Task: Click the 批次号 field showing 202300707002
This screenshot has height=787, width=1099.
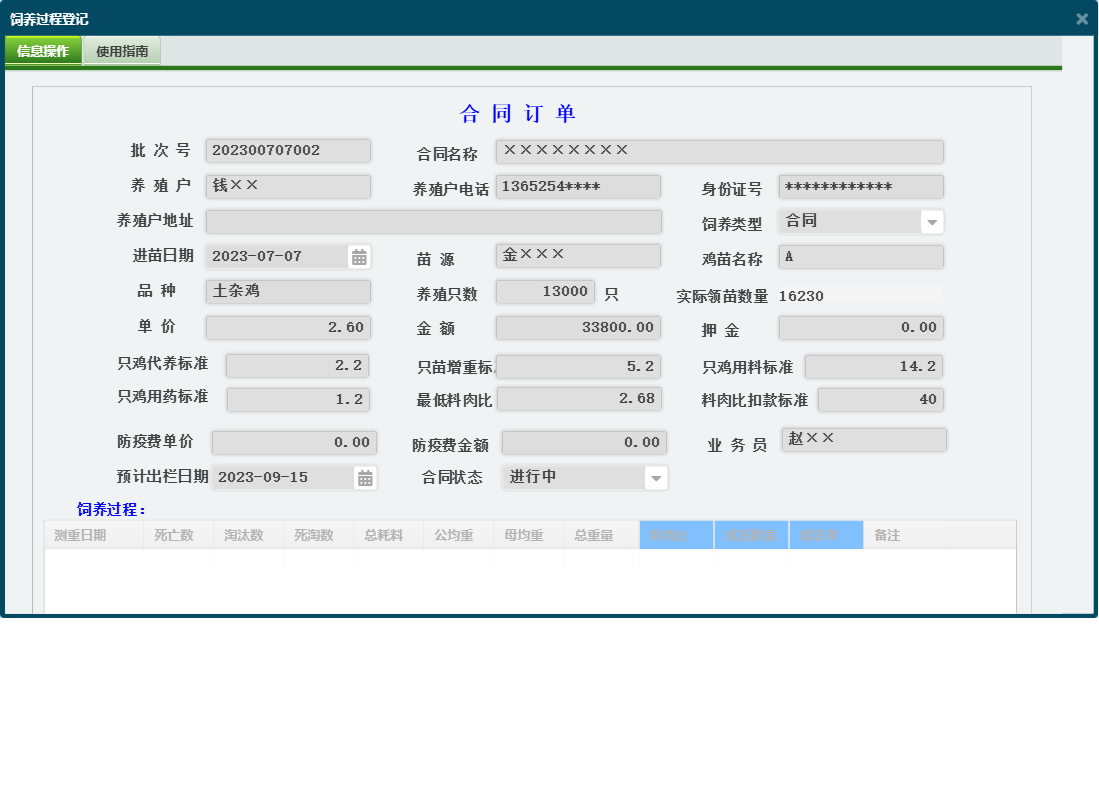Action: pos(287,151)
